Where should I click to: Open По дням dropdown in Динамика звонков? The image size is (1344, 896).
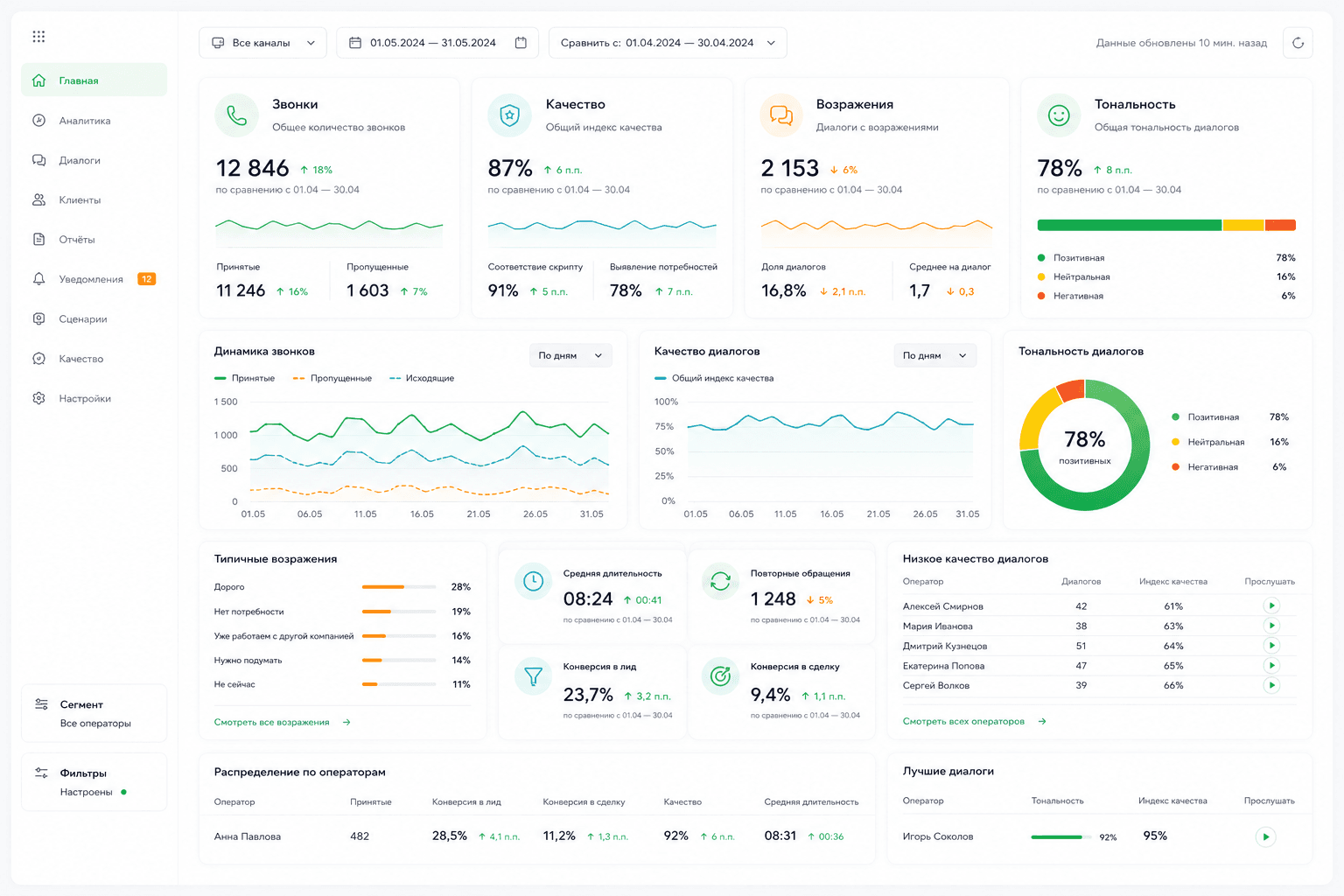570,355
